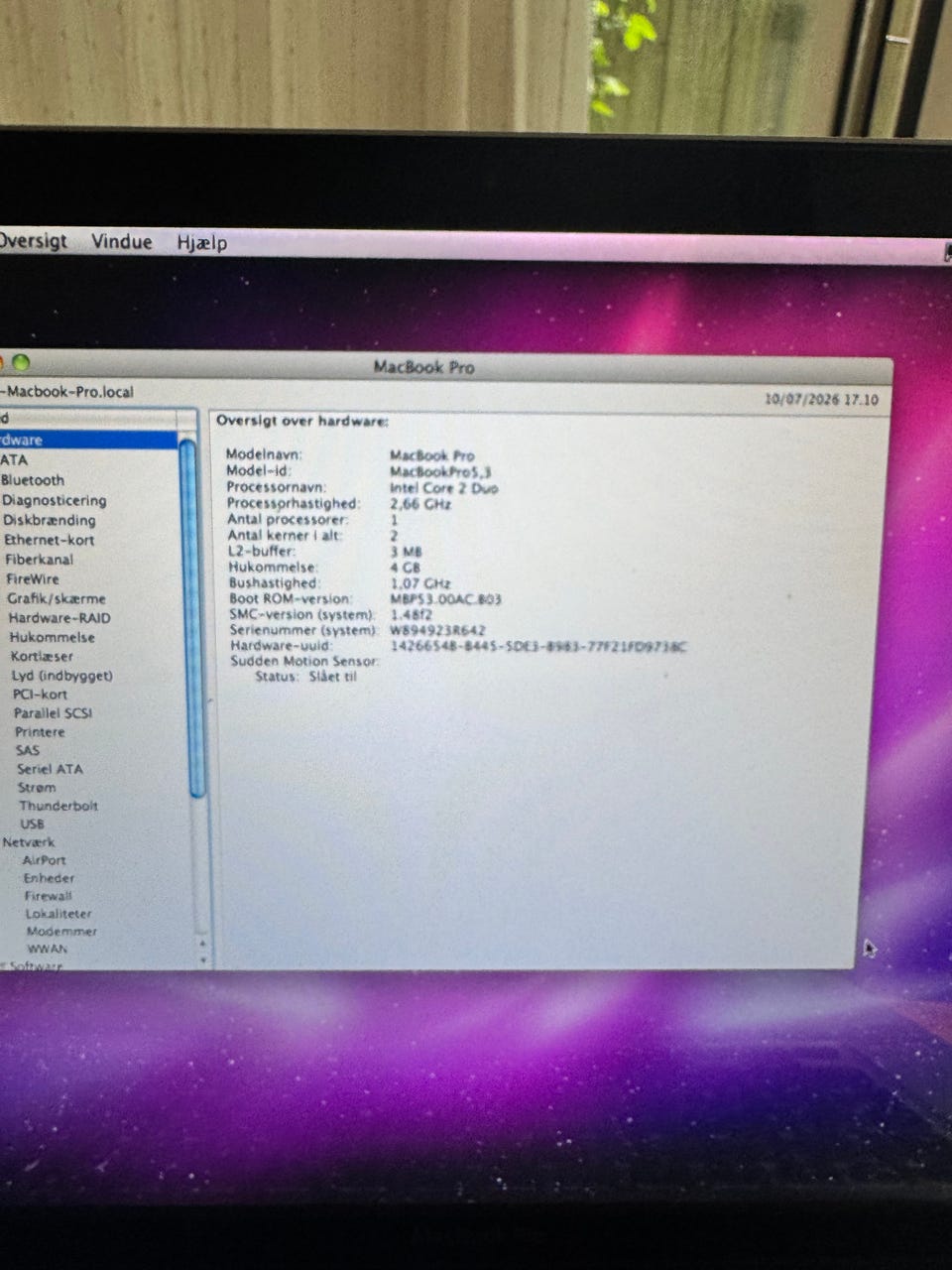Select Hardware-RAID entry
The height and width of the screenshot is (1270, 952).
tap(59, 618)
